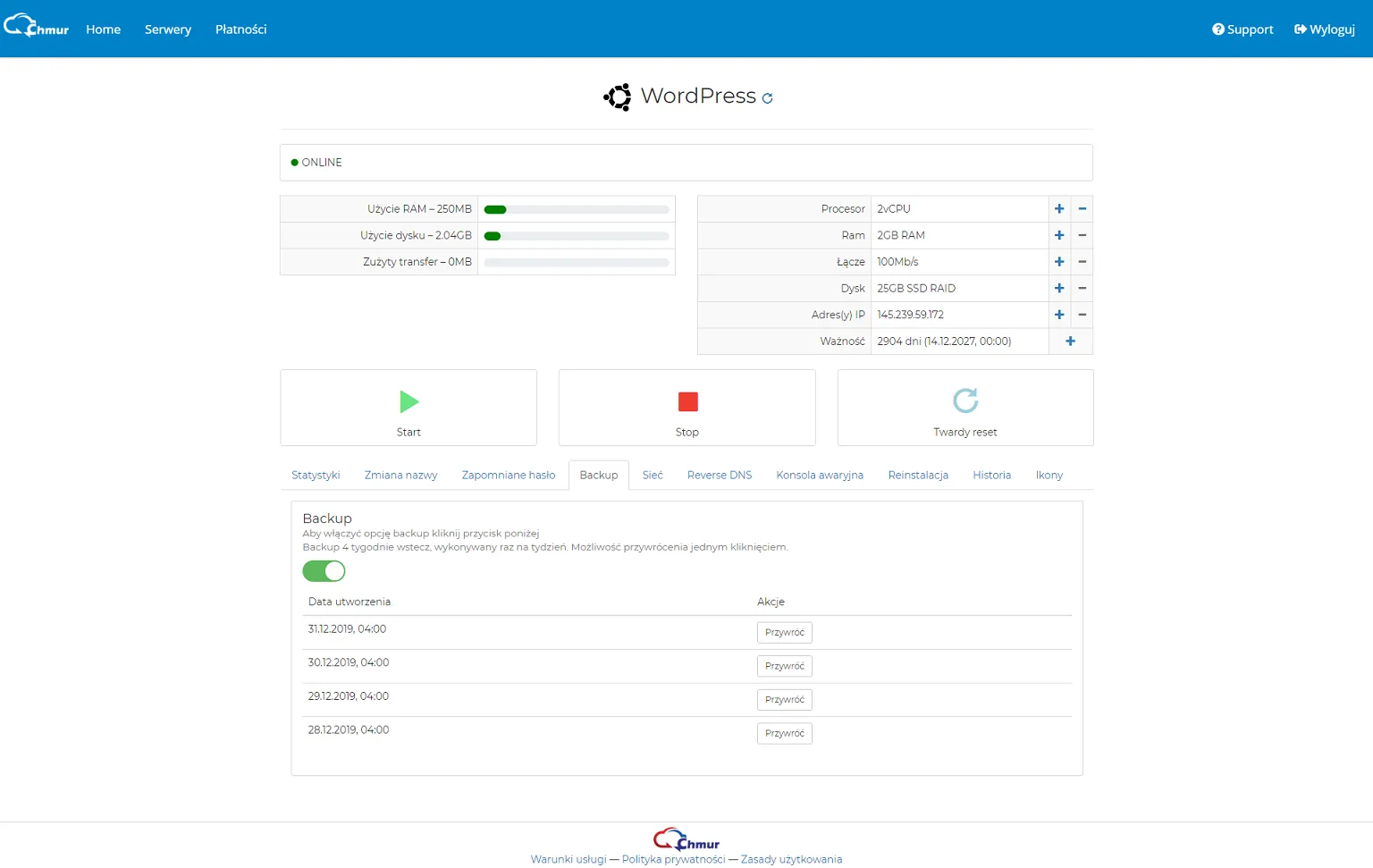Screen dimensions: 1373x868
Task: Open Płatności in the navigation bar
Action: click(241, 29)
